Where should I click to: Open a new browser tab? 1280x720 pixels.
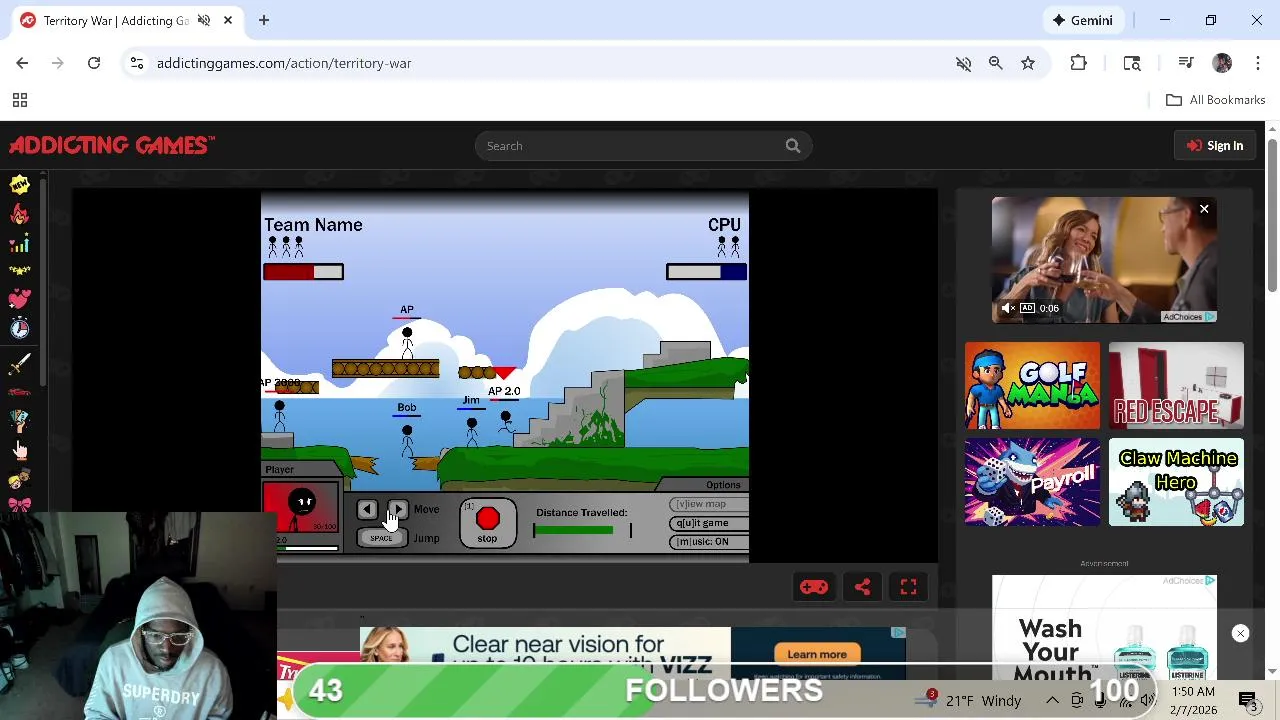point(264,20)
